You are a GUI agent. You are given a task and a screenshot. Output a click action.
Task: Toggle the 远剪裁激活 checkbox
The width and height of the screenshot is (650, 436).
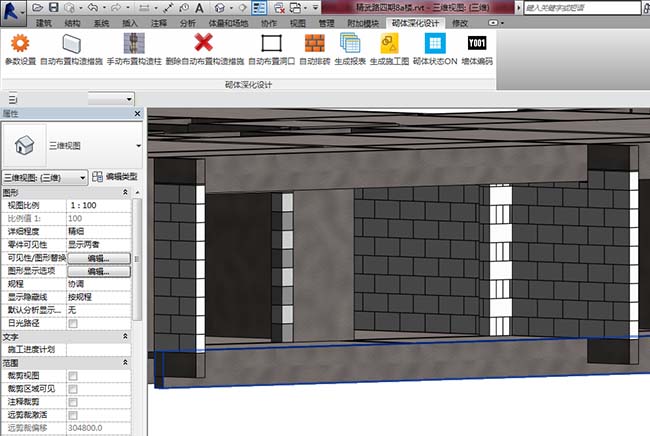click(x=73, y=415)
